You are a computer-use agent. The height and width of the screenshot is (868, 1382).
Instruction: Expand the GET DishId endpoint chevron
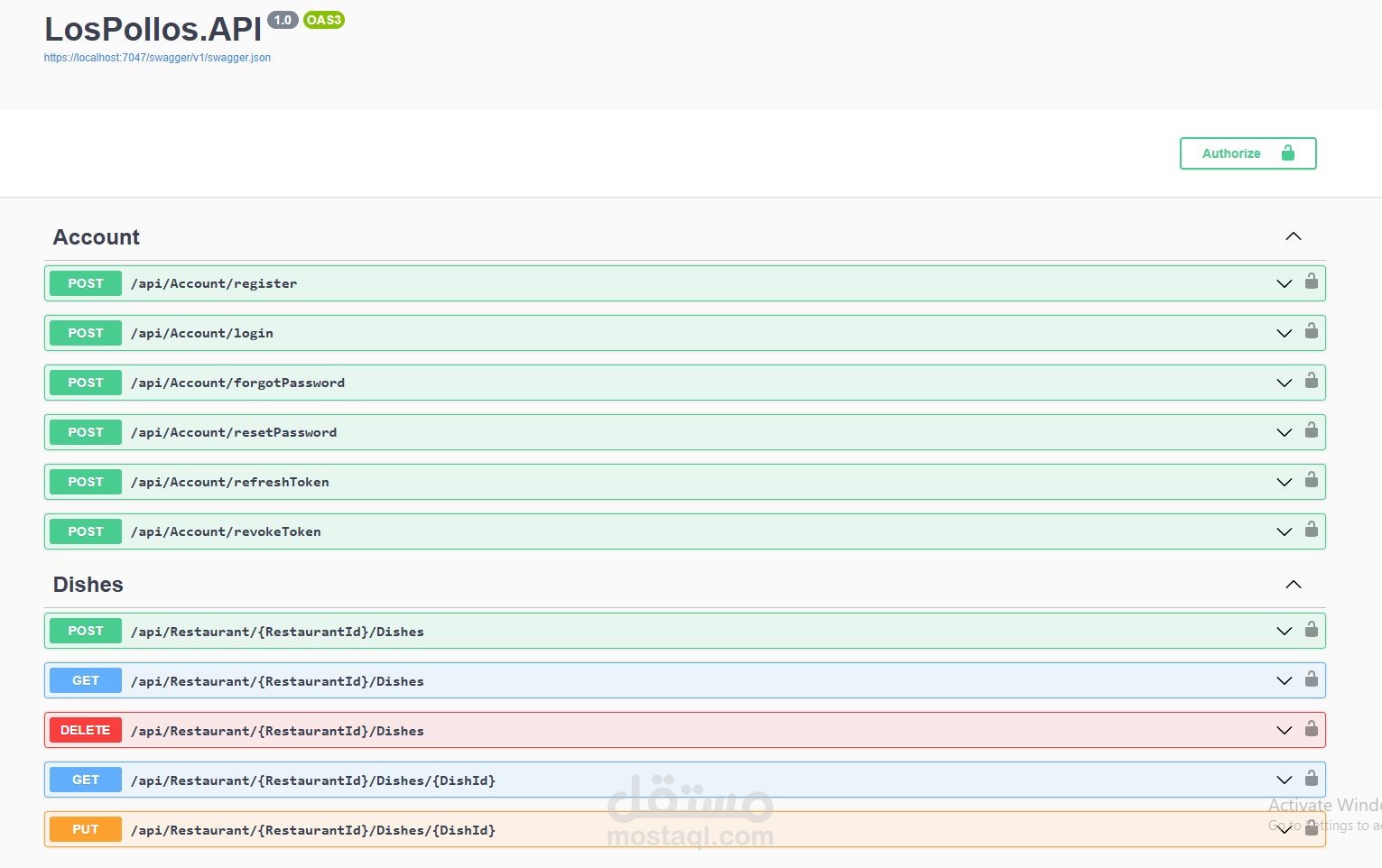(1284, 780)
